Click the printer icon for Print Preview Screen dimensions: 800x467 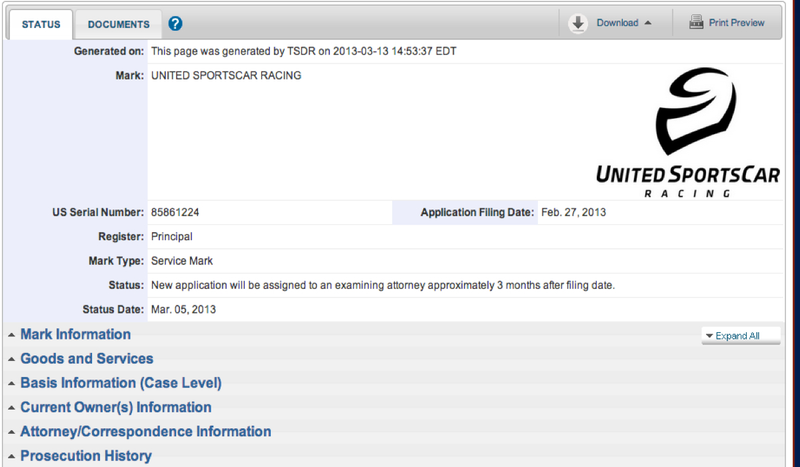(696, 22)
